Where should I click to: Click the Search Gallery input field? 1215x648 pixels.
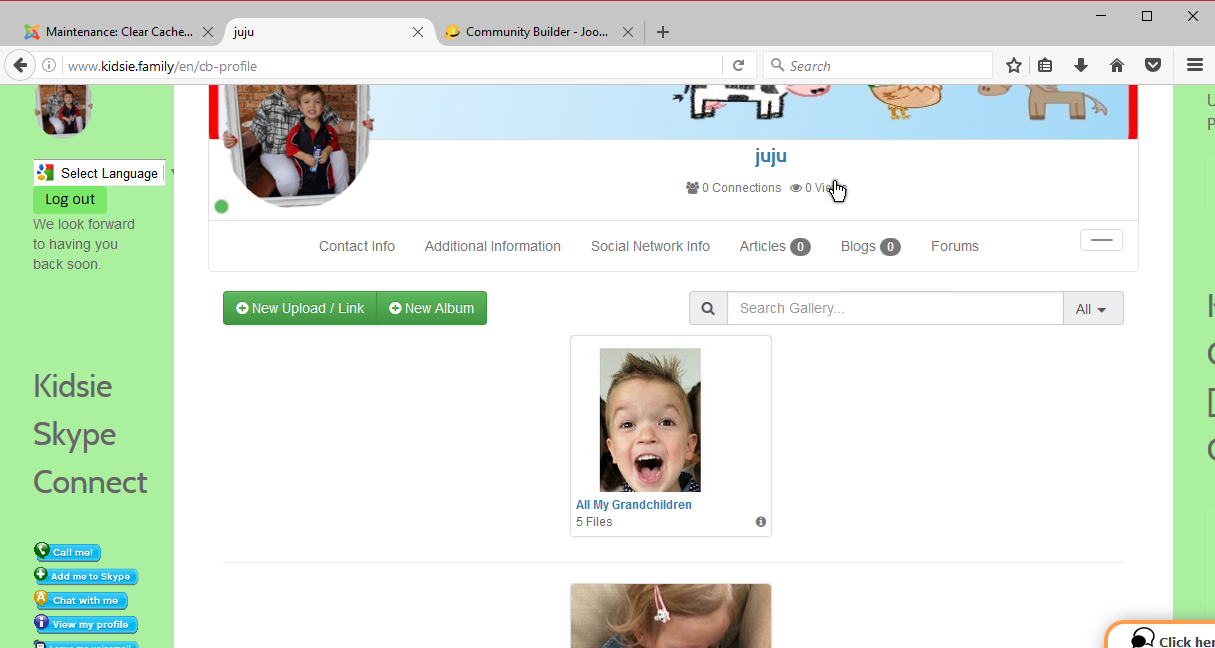click(x=895, y=309)
